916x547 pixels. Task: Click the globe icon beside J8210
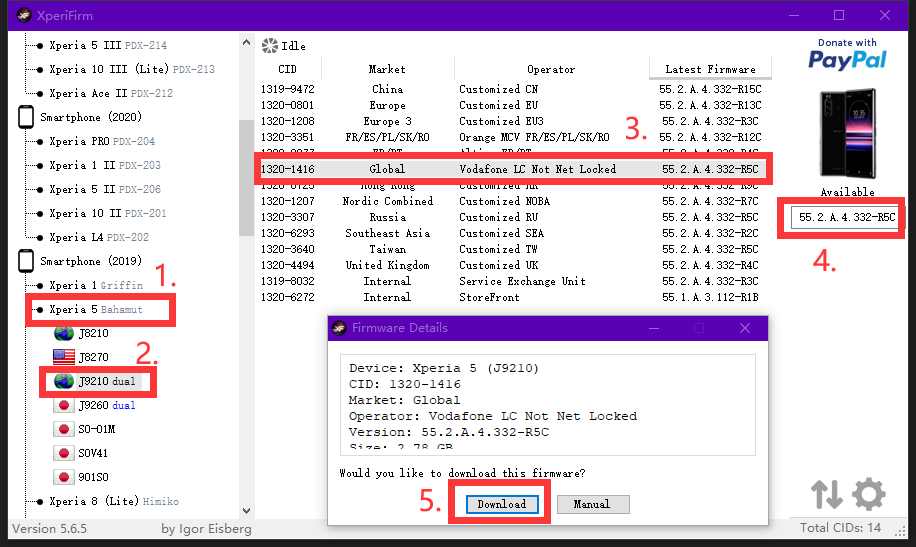pyautogui.click(x=64, y=333)
